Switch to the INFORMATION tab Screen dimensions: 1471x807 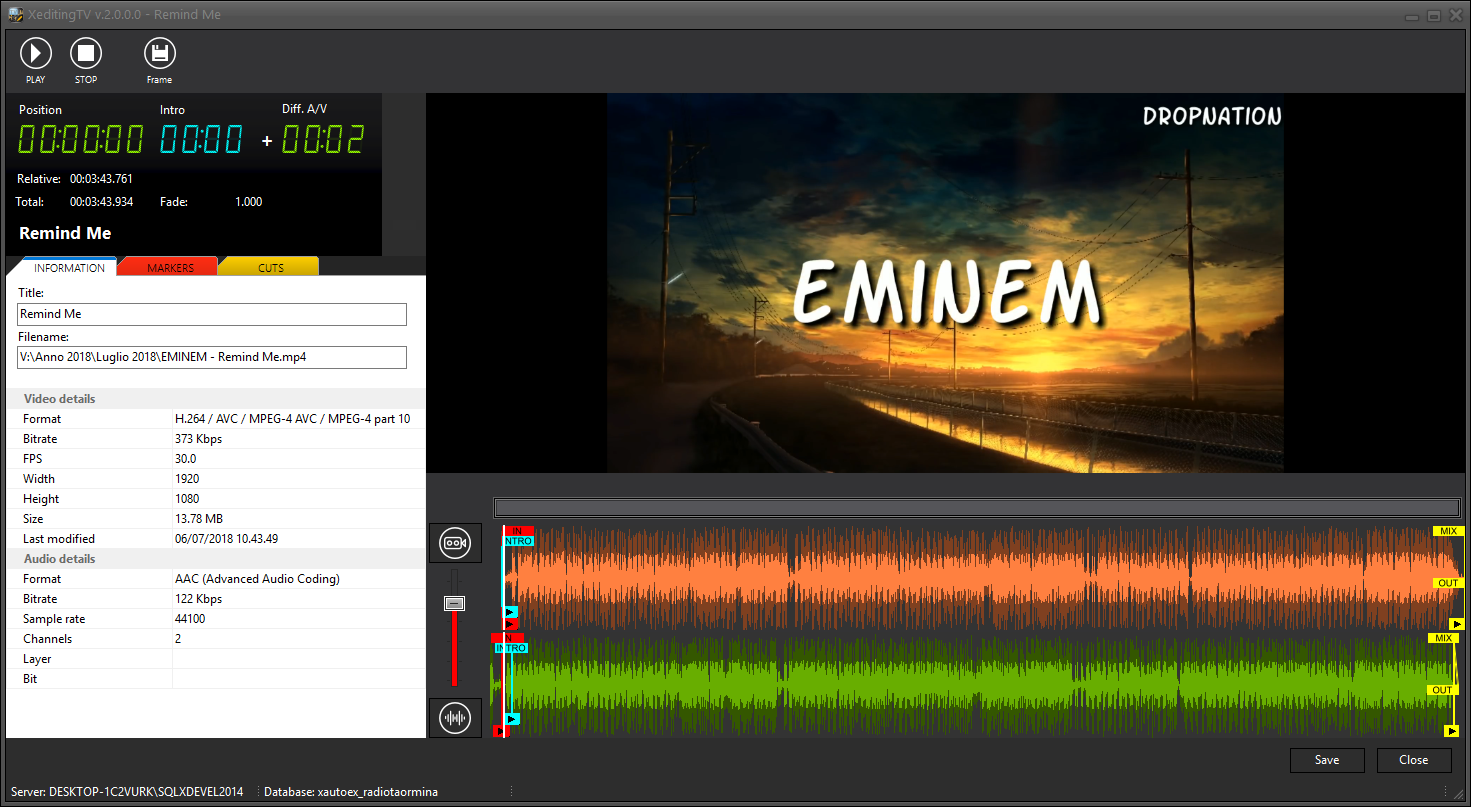(69, 268)
